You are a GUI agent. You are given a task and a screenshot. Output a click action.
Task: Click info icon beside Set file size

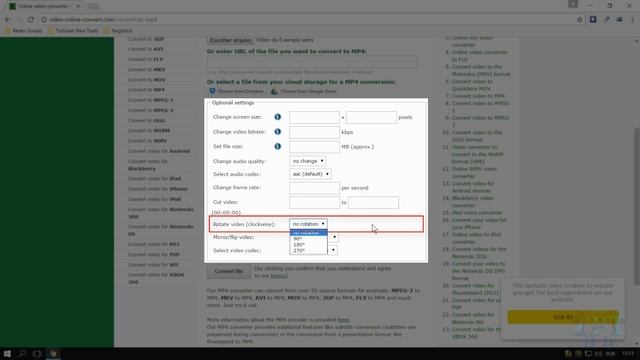pos(278,147)
